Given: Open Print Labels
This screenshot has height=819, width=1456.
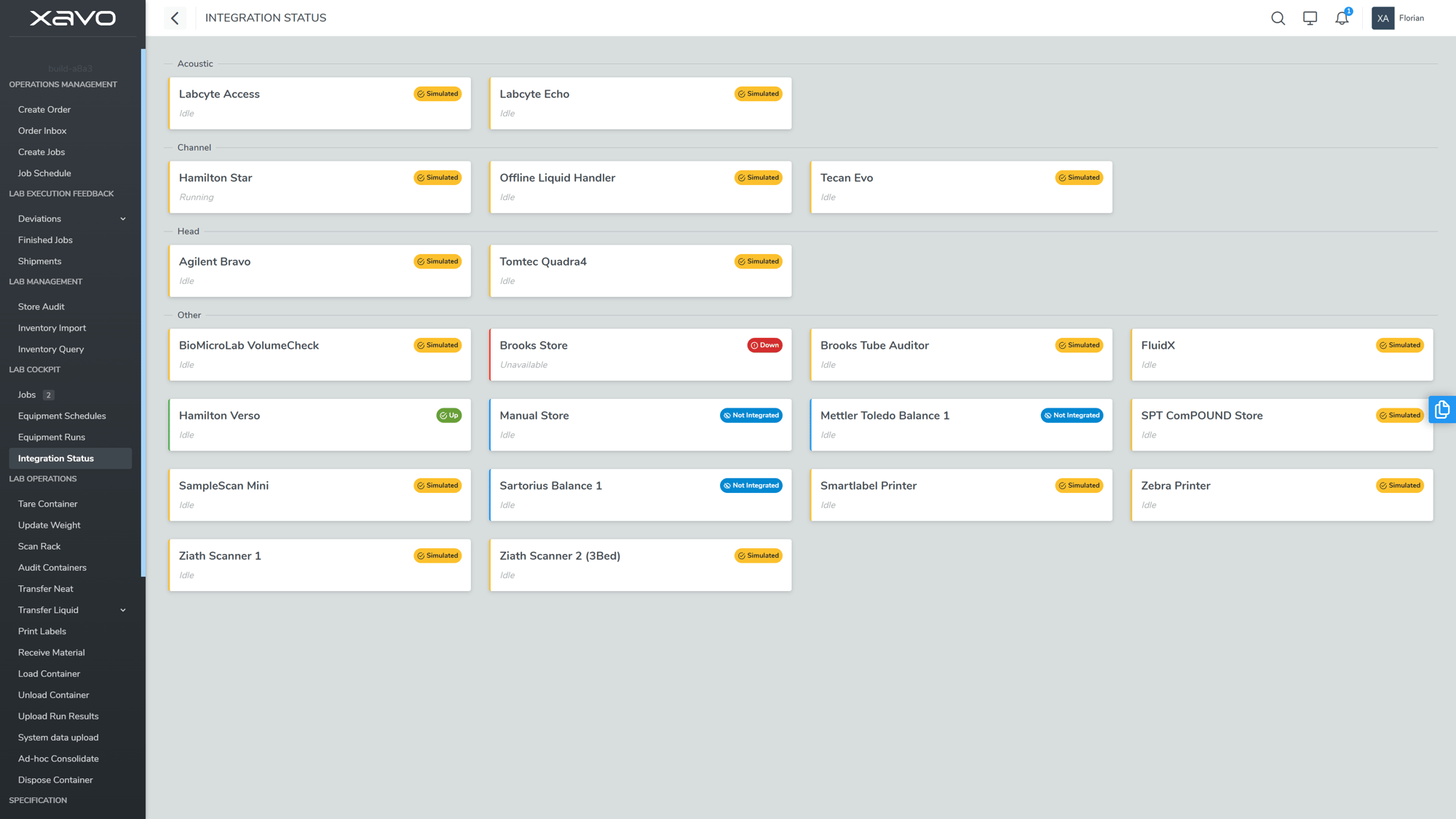Looking at the screenshot, I should (42, 632).
